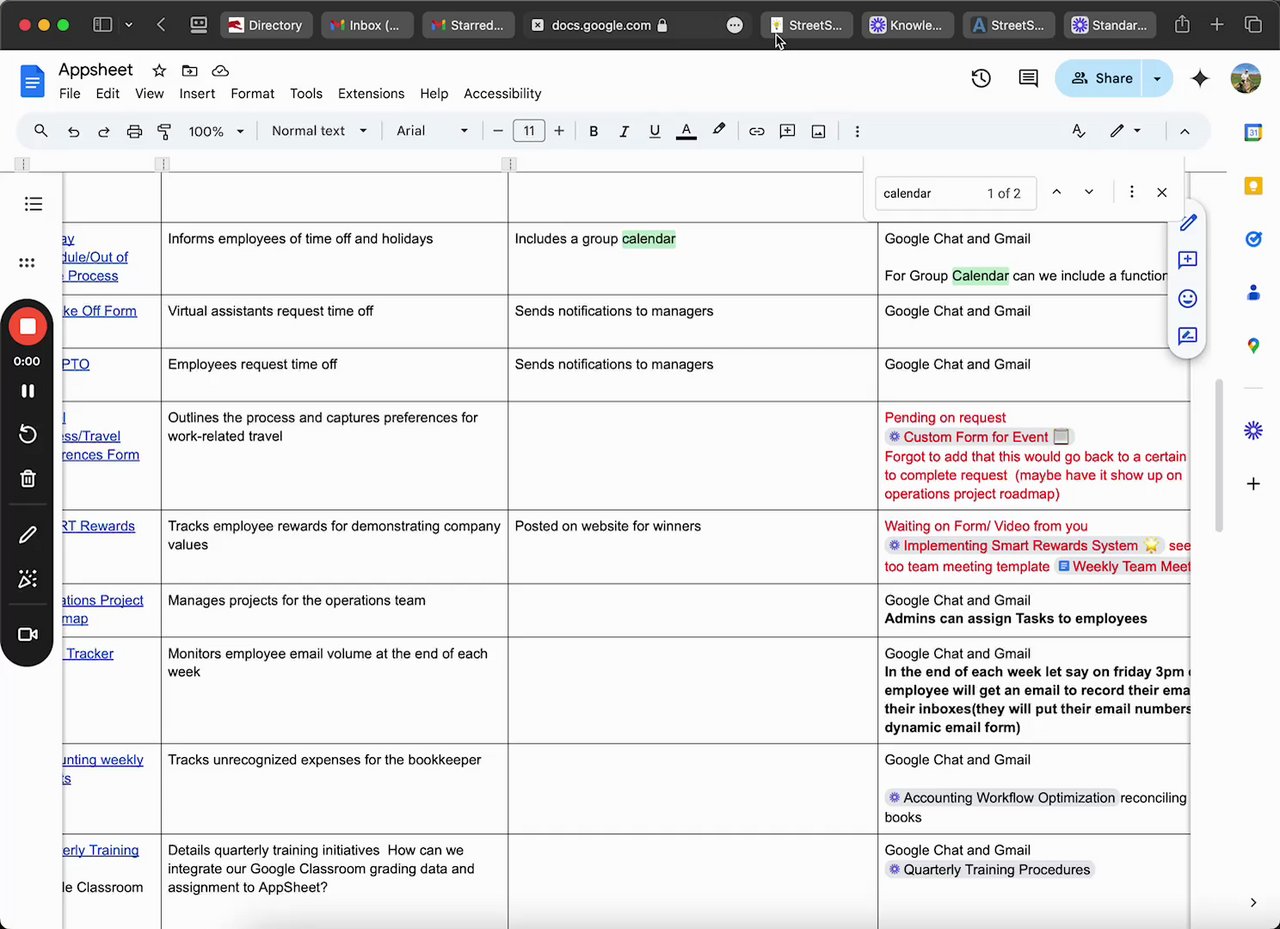Viewport: 1280px width, 929px height.
Task: Show the document outline
Action: [33, 204]
